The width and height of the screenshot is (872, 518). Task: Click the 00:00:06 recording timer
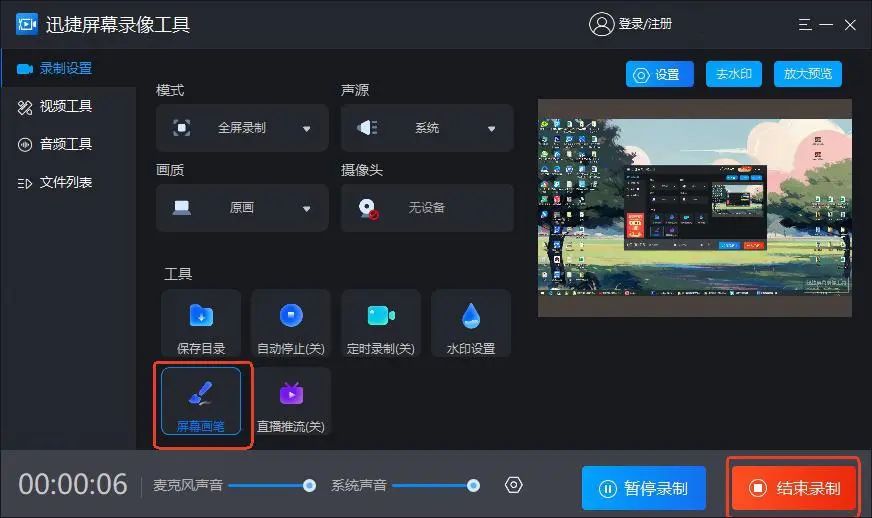click(x=73, y=485)
